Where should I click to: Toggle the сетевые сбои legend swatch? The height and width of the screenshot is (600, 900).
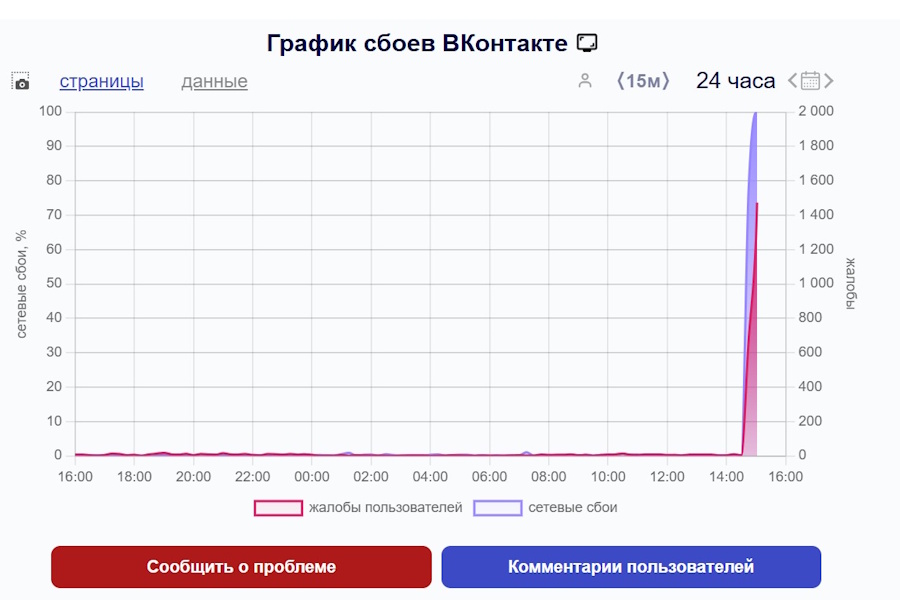pos(498,508)
